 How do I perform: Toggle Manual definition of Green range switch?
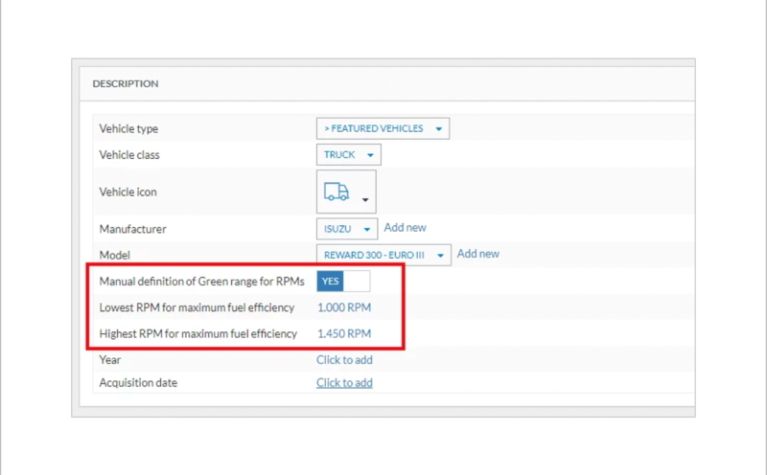[x=343, y=281]
